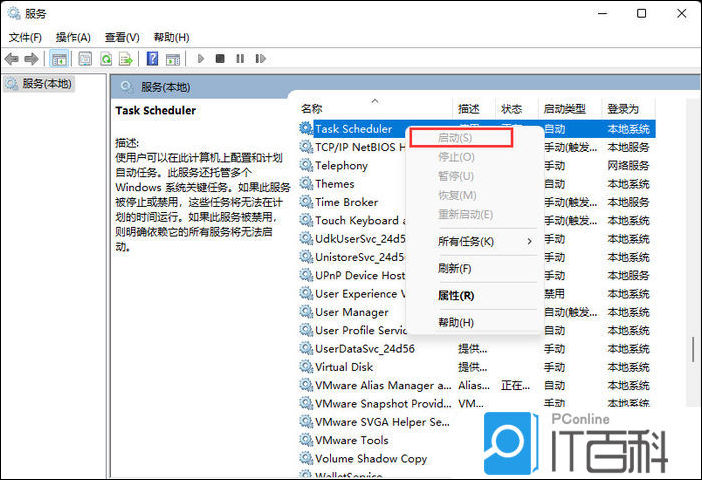Open the 操作(A) menu

73,37
